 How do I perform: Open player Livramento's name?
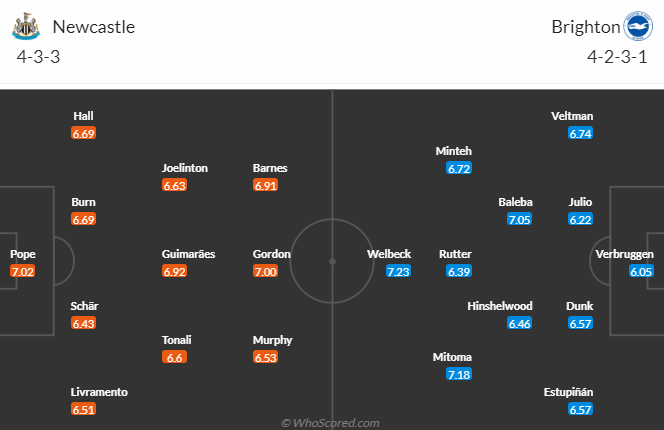pyautogui.click(x=99, y=392)
